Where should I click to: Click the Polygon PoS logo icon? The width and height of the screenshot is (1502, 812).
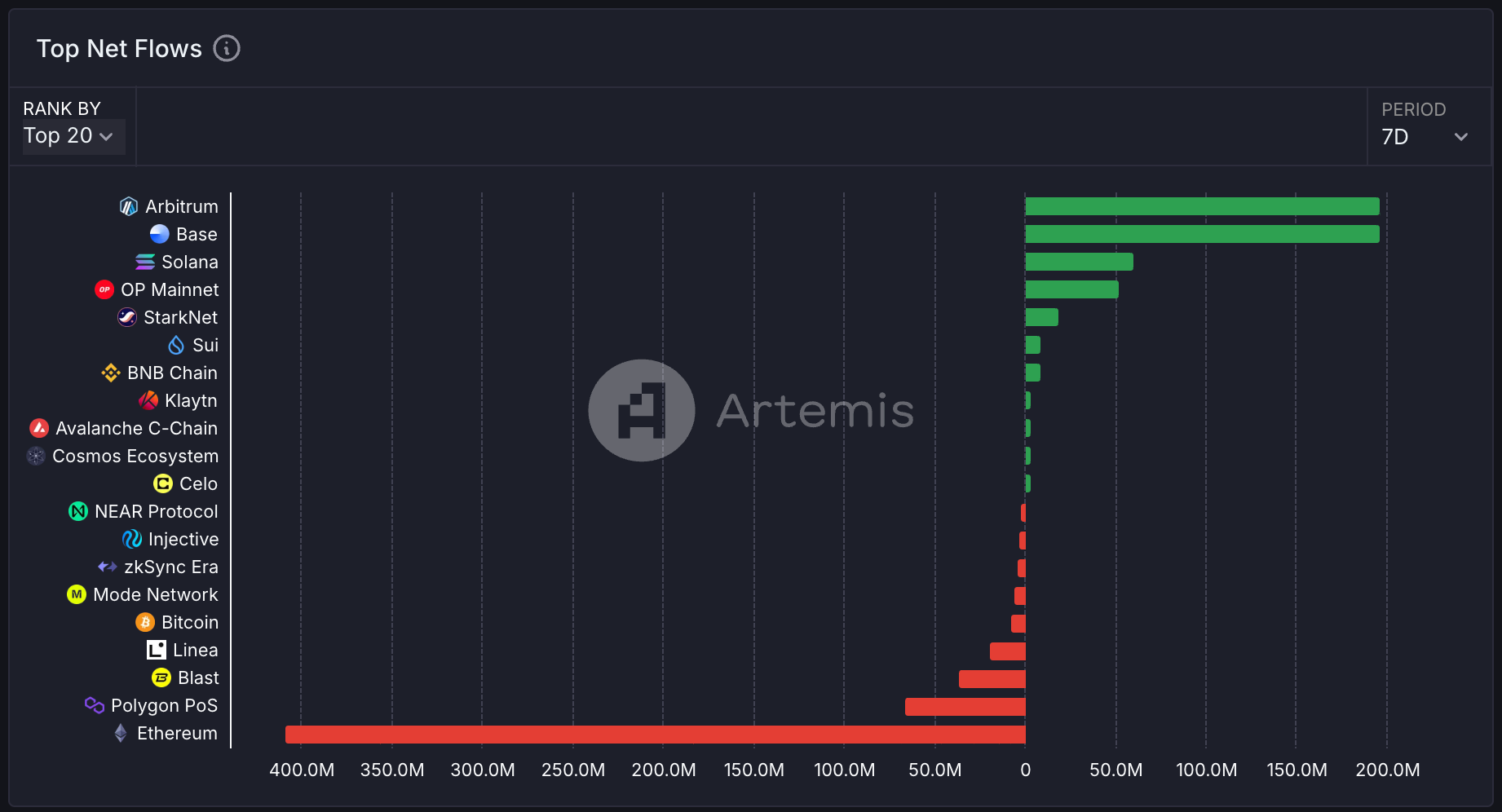[x=95, y=705]
